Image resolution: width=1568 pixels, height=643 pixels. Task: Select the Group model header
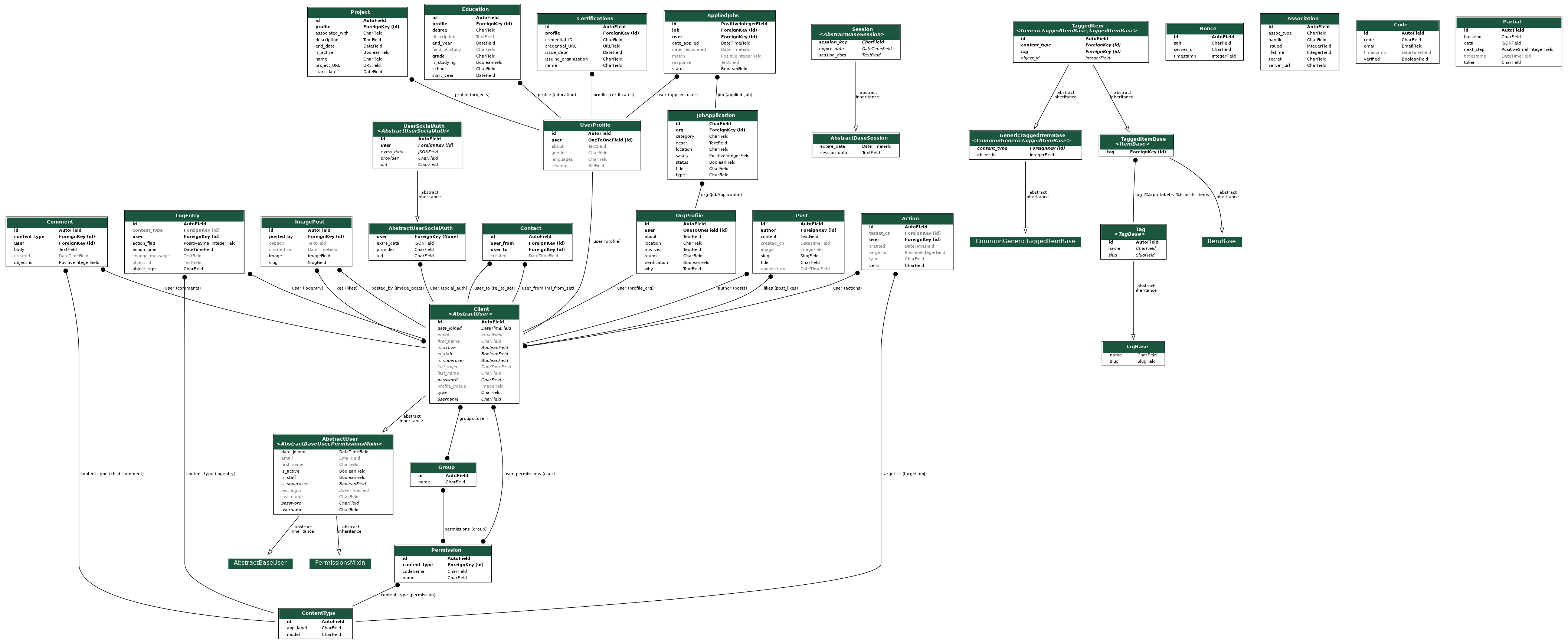click(x=443, y=468)
